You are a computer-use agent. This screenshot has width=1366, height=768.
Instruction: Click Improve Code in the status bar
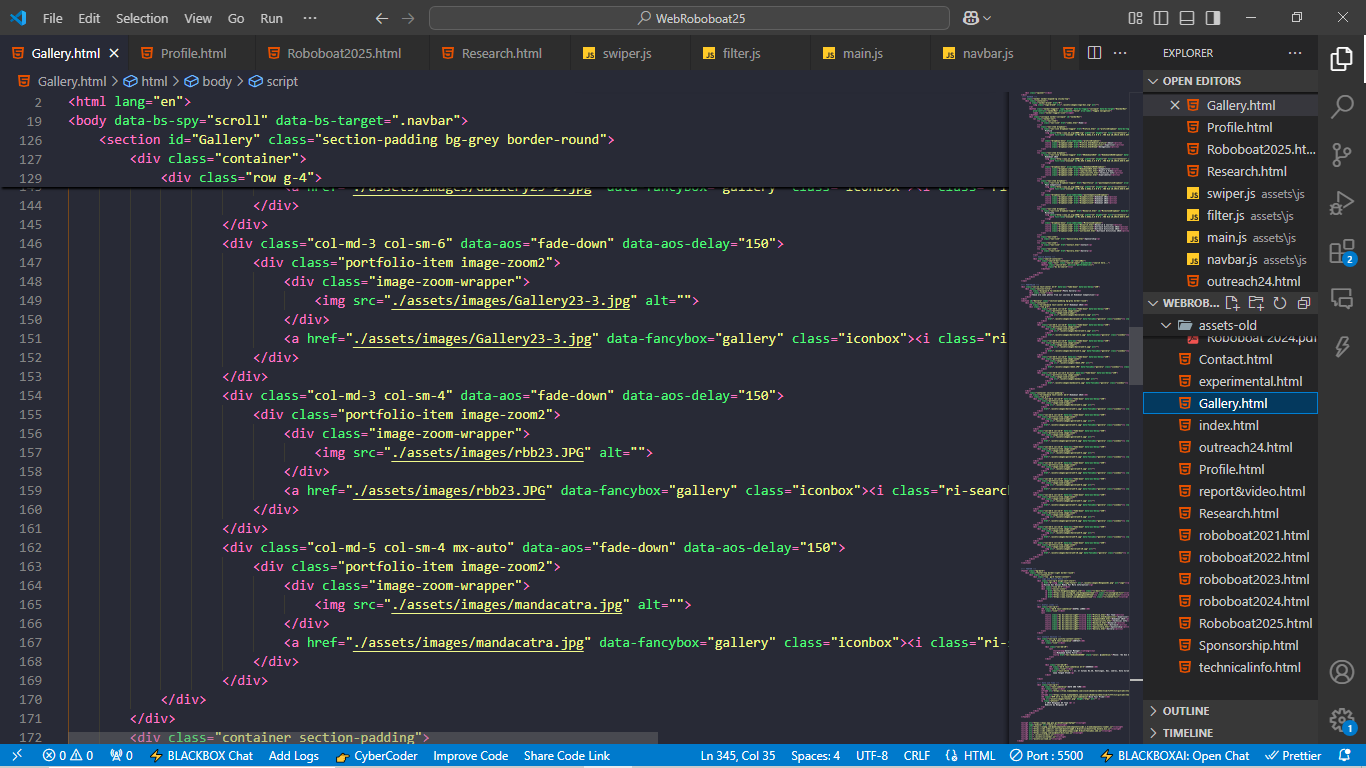pos(470,756)
